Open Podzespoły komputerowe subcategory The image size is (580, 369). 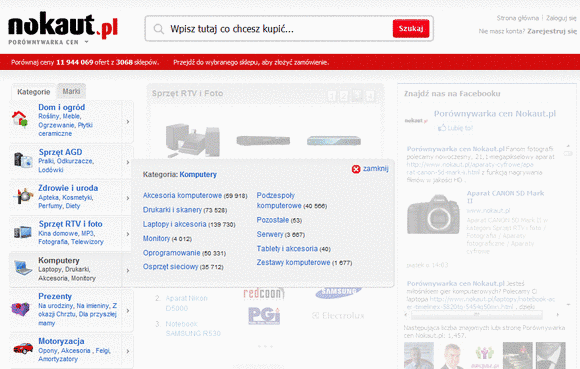click(279, 200)
